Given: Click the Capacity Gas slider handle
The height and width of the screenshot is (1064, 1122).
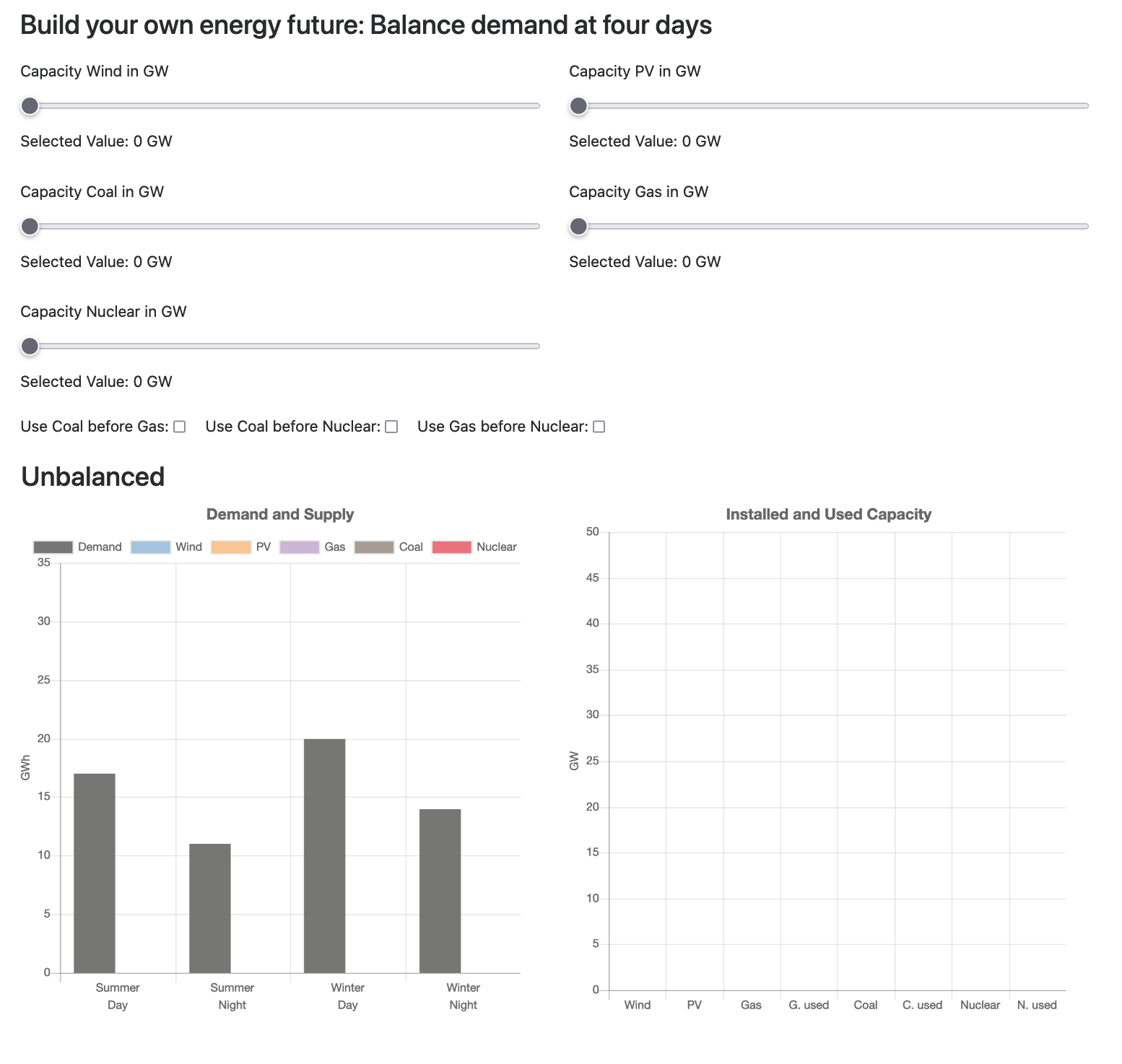Looking at the screenshot, I should (578, 227).
